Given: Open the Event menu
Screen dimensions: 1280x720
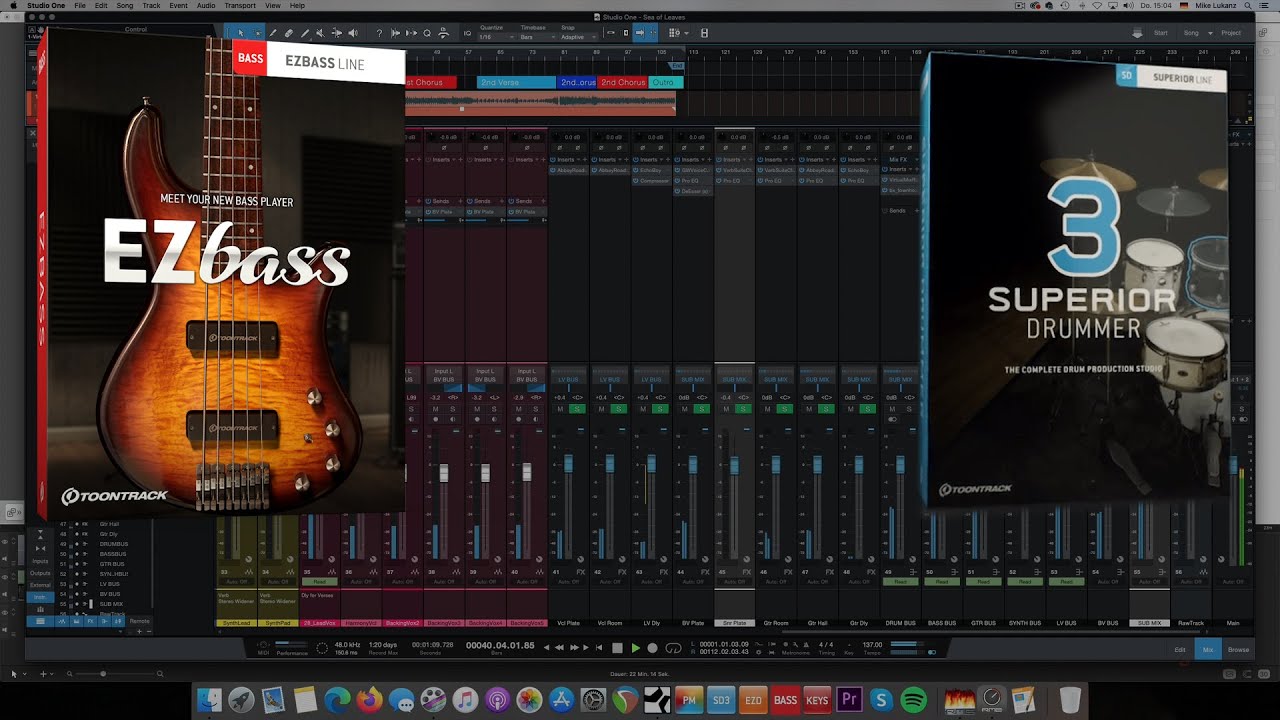Looking at the screenshot, I should (x=179, y=5).
